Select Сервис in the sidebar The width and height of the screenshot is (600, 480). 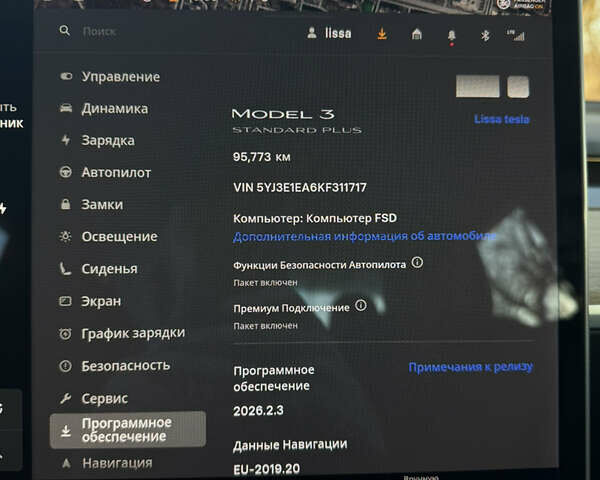pyautogui.click(x=94, y=398)
